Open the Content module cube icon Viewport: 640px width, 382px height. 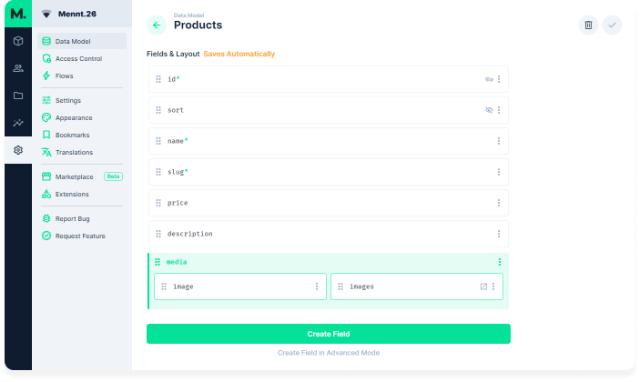[18, 41]
